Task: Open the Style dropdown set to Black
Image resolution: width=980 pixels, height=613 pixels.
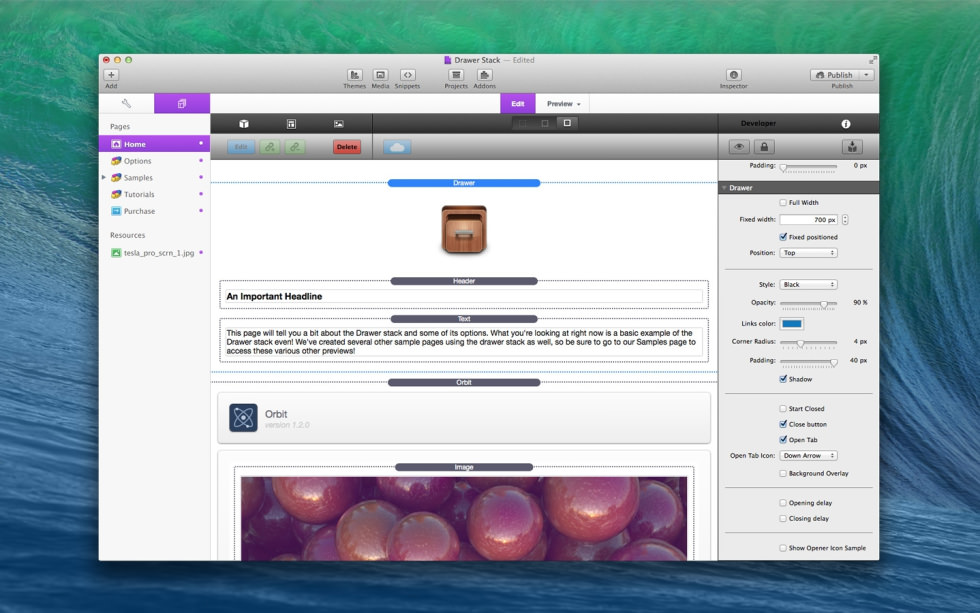Action: pyautogui.click(x=808, y=284)
